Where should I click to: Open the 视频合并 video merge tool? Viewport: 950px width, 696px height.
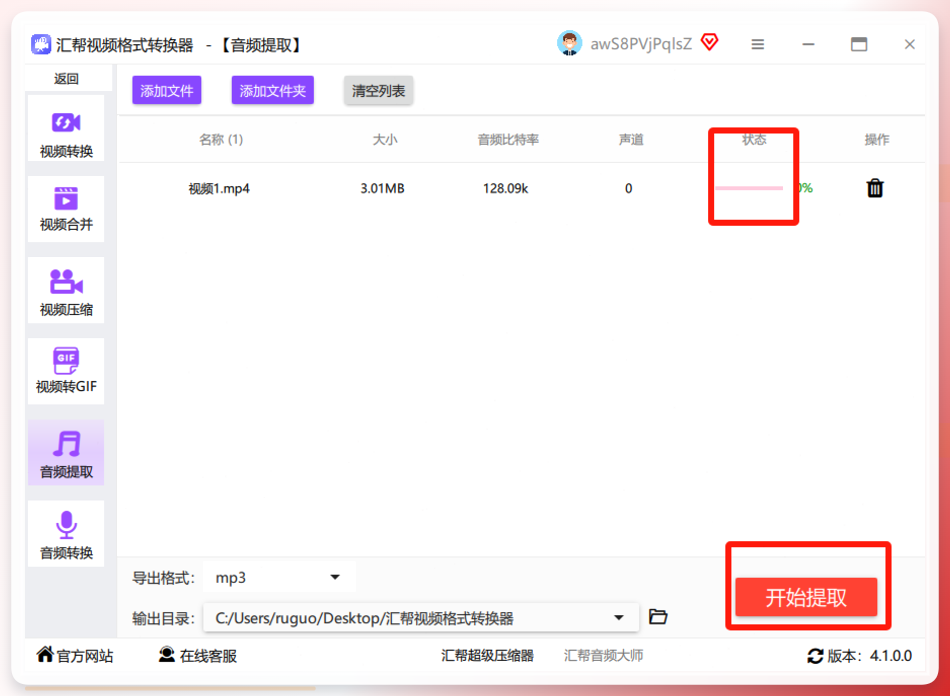coord(66,209)
